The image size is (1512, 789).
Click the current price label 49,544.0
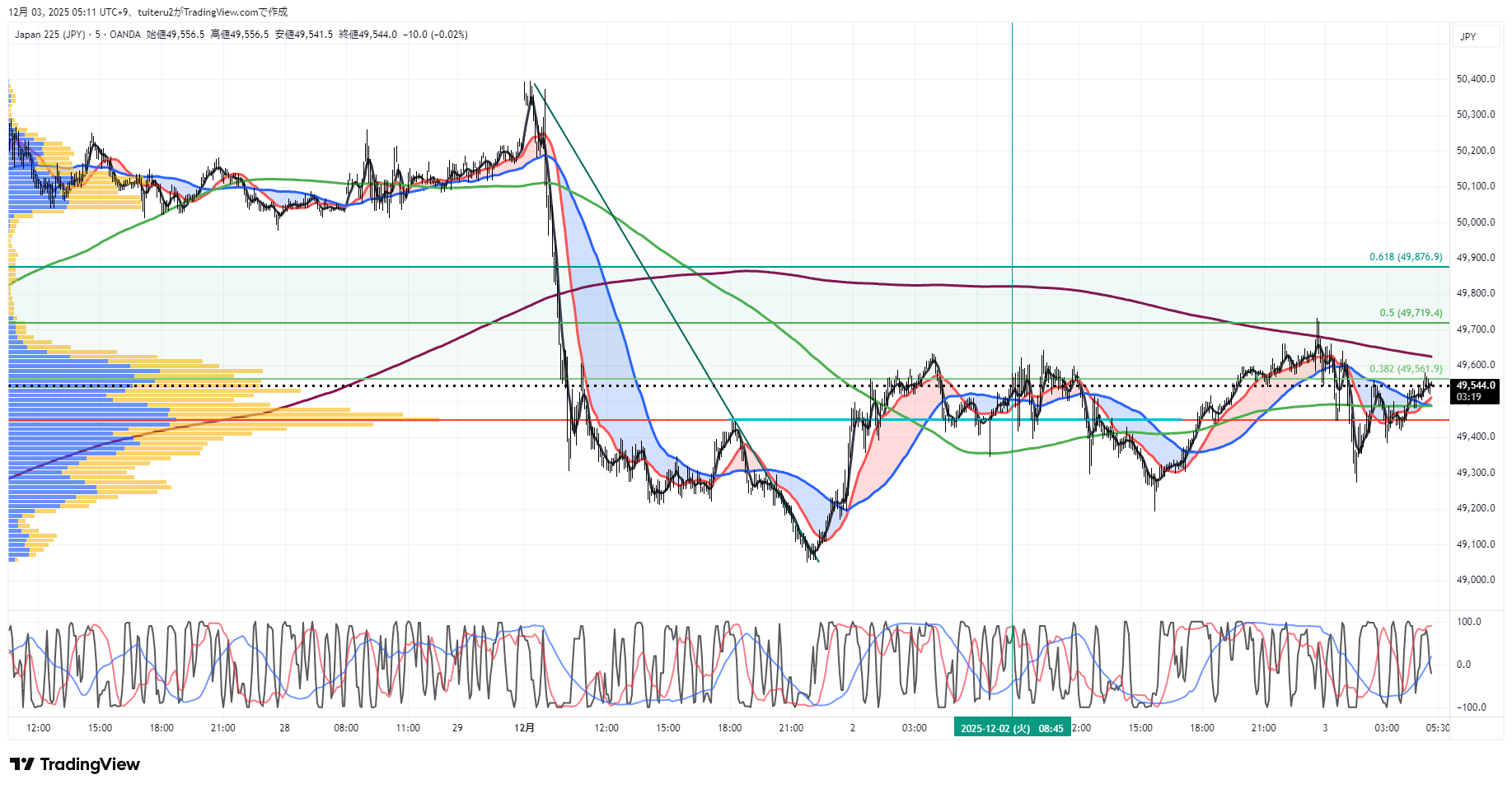[1475, 385]
